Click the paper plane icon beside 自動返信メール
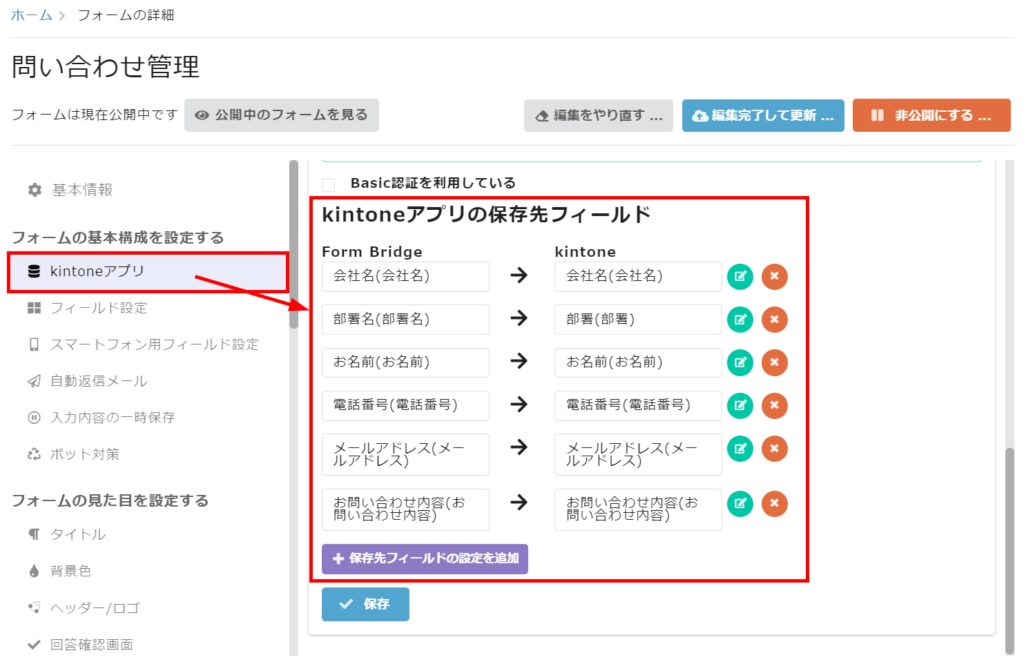The height and width of the screenshot is (662, 1024). click(x=34, y=381)
